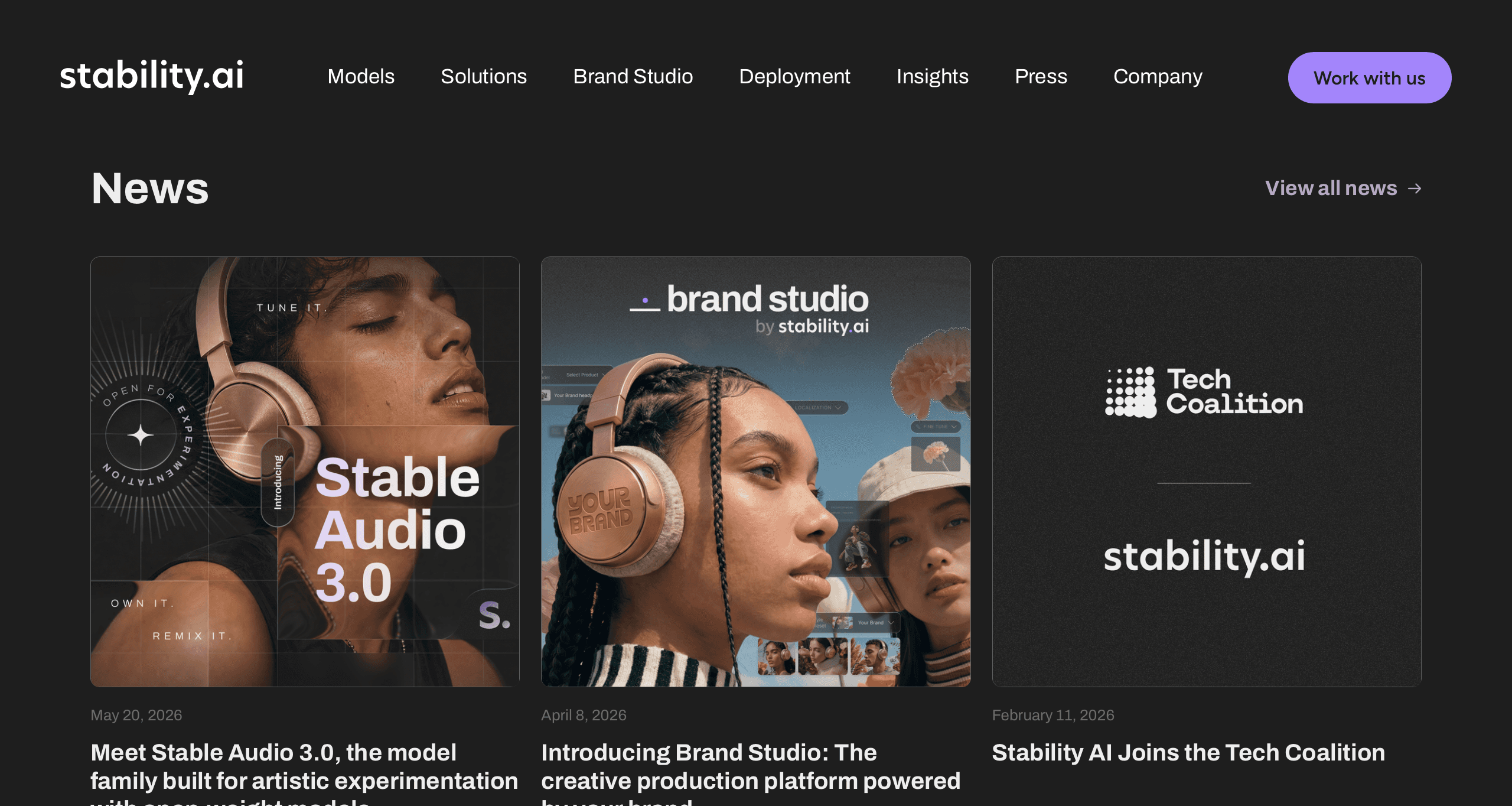Open the Deployment menu item
The width and height of the screenshot is (1512, 806).
tap(794, 76)
